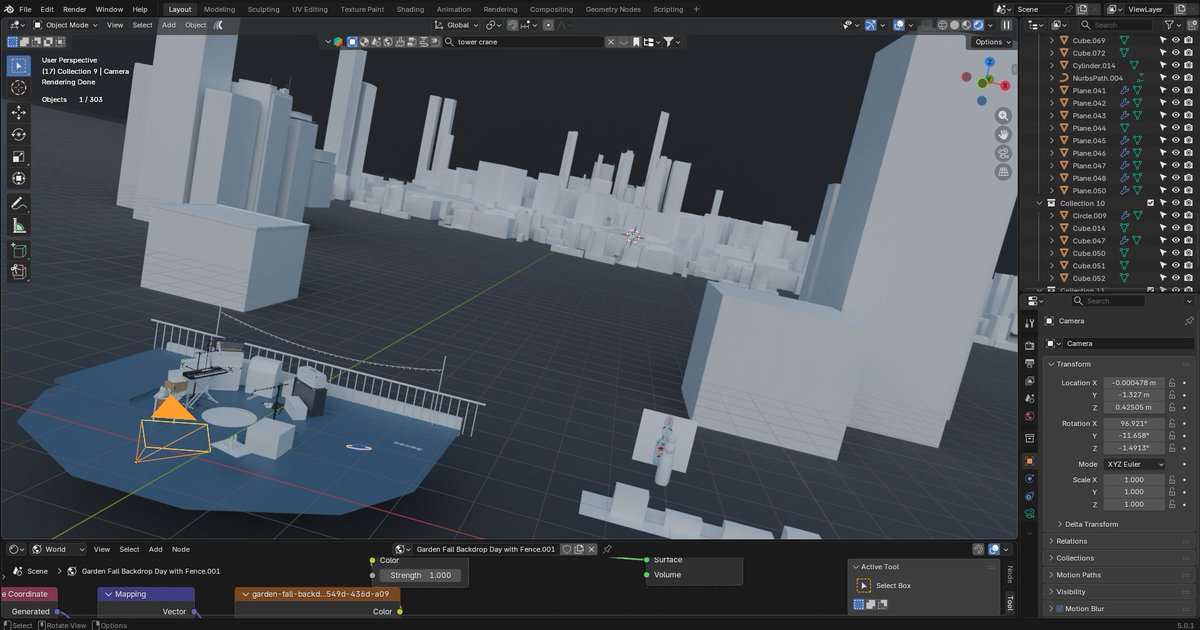Image resolution: width=1200 pixels, height=630 pixels.
Task: Switch to the Geometry Nodes workspace tab
Action: pos(613,9)
